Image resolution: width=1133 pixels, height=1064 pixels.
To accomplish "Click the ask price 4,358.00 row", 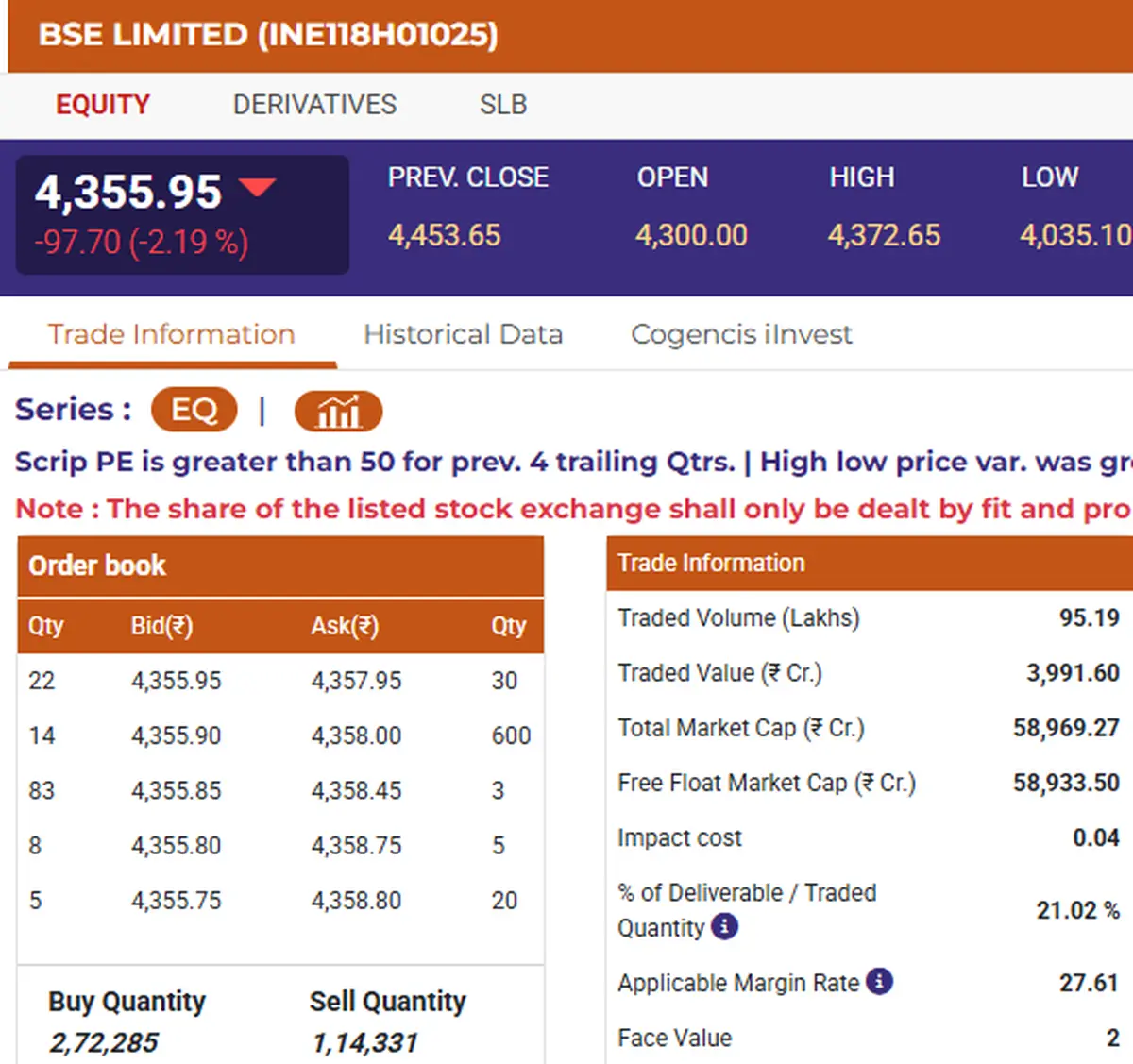I will pyautogui.click(x=356, y=735).
